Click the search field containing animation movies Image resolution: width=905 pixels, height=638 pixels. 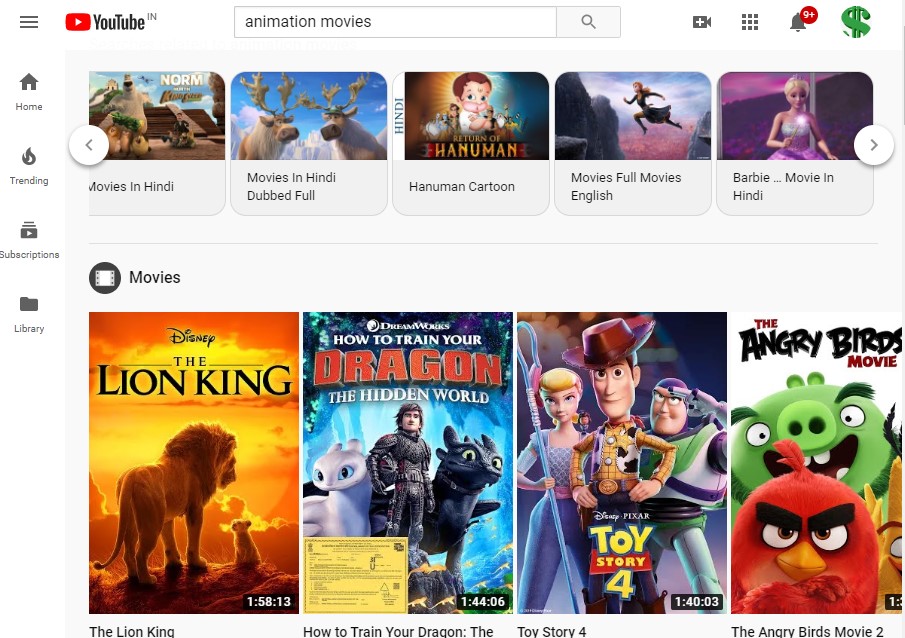(395, 22)
